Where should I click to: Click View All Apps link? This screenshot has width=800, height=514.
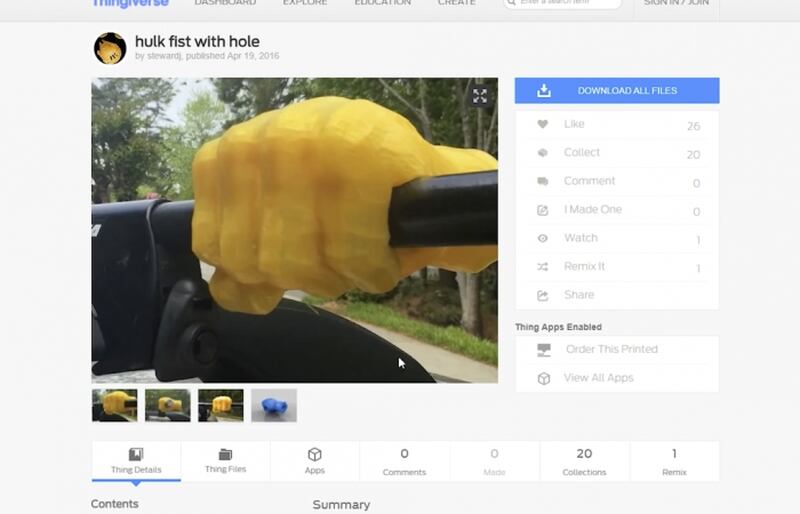[598, 378]
